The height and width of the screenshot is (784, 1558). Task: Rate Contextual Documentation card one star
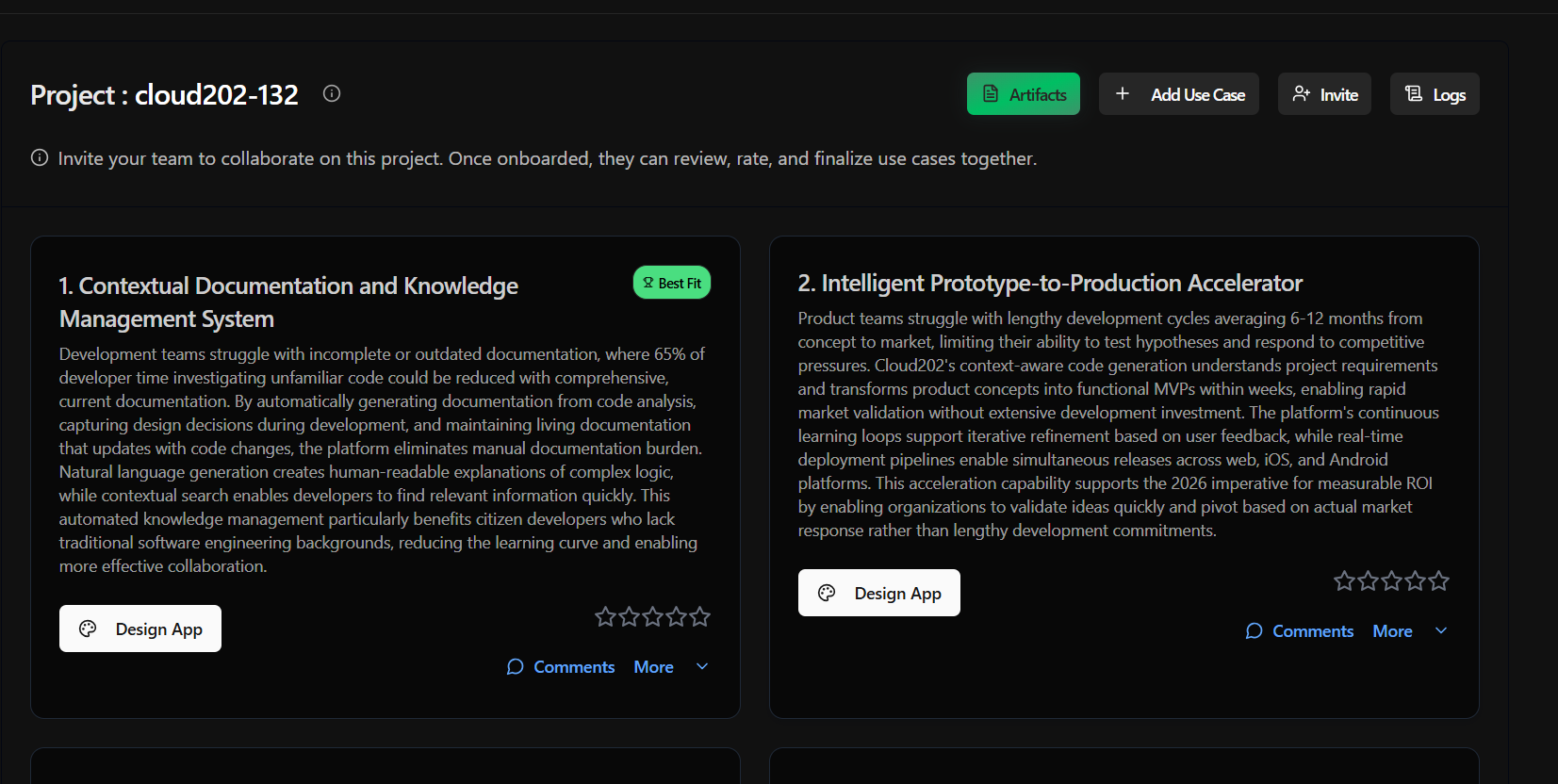click(x=605, y=617)
